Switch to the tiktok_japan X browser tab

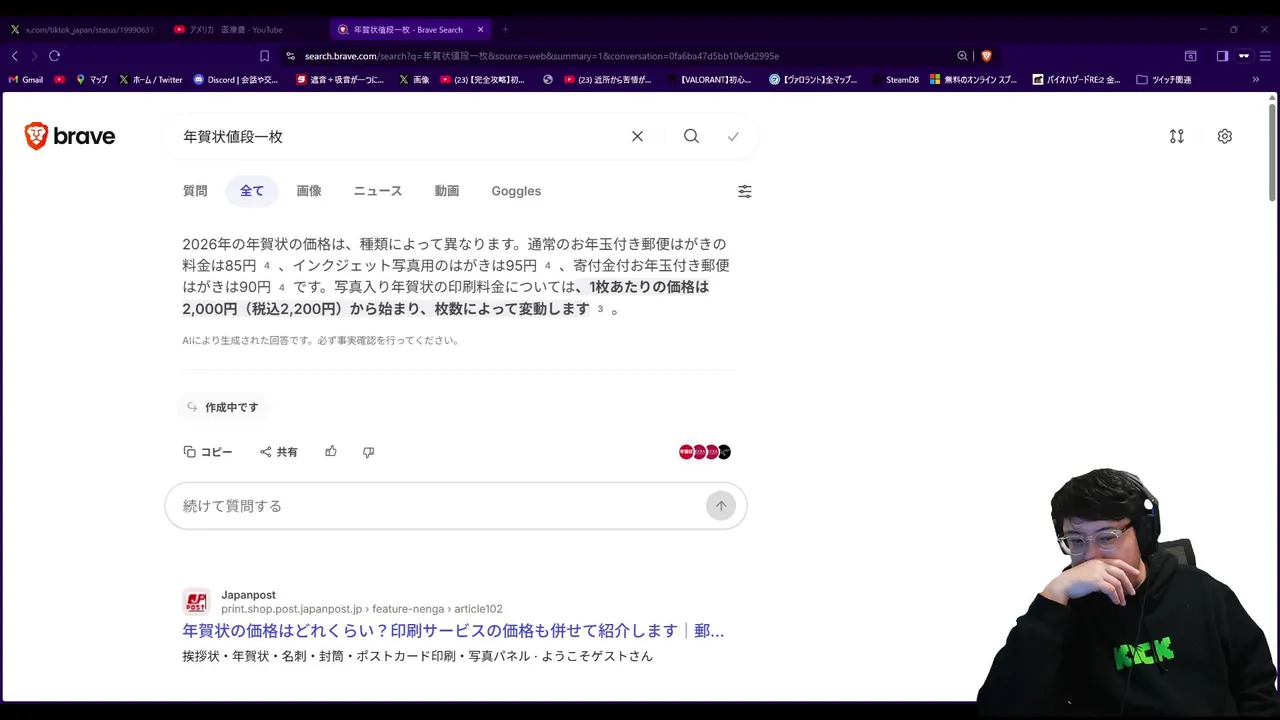pyautogui.click(x=82, y=30)
